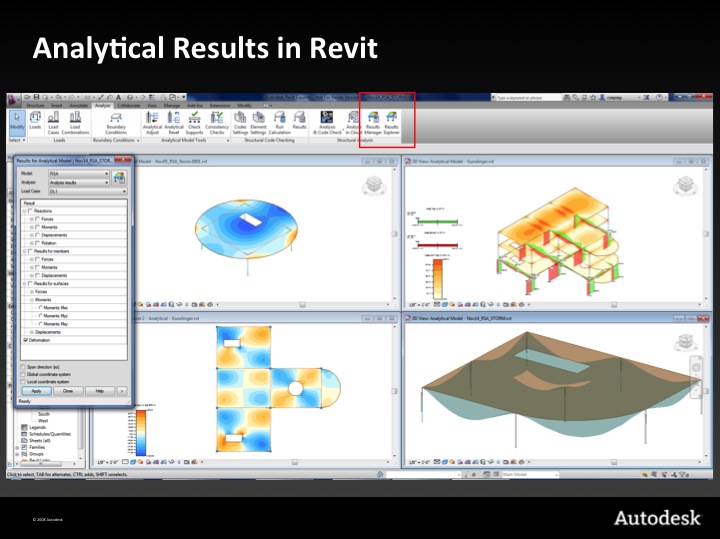The width and height of the screenshot is (720, 539).
Task: Expand Groups in project browser
Action: click(x=17, y=454)
